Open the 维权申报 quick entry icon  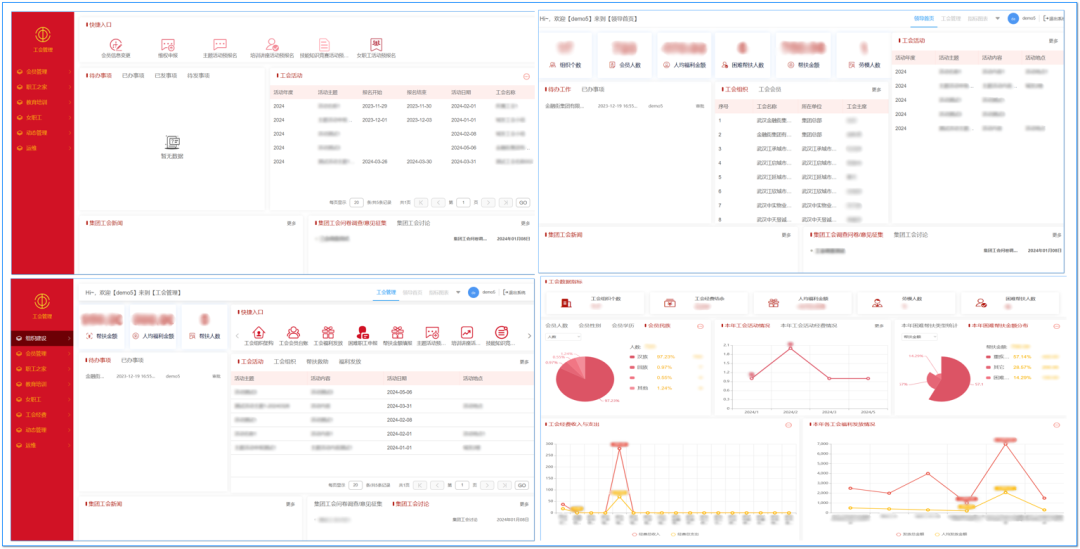coord(167,44)
